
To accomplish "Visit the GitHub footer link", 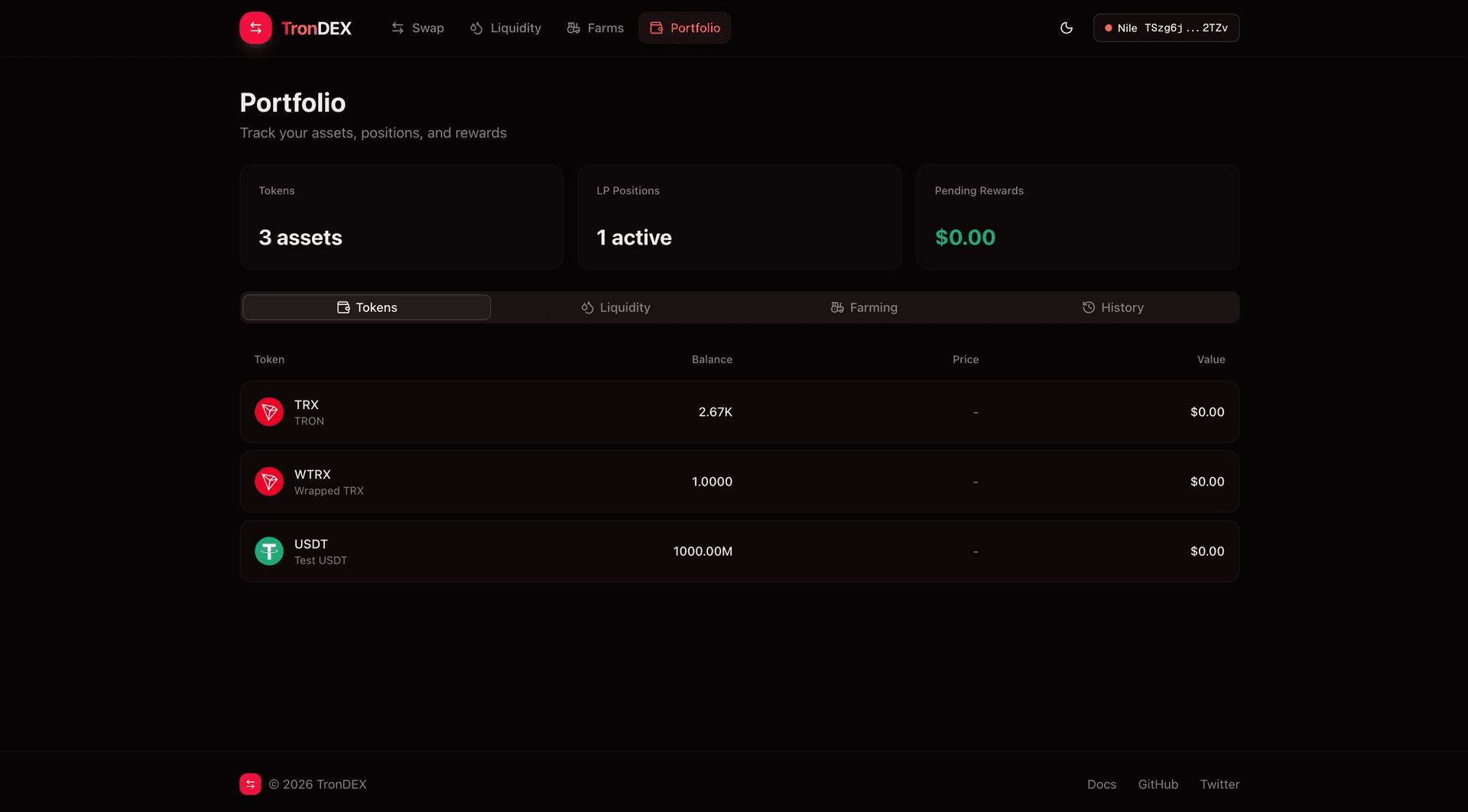I will 1158,784.
